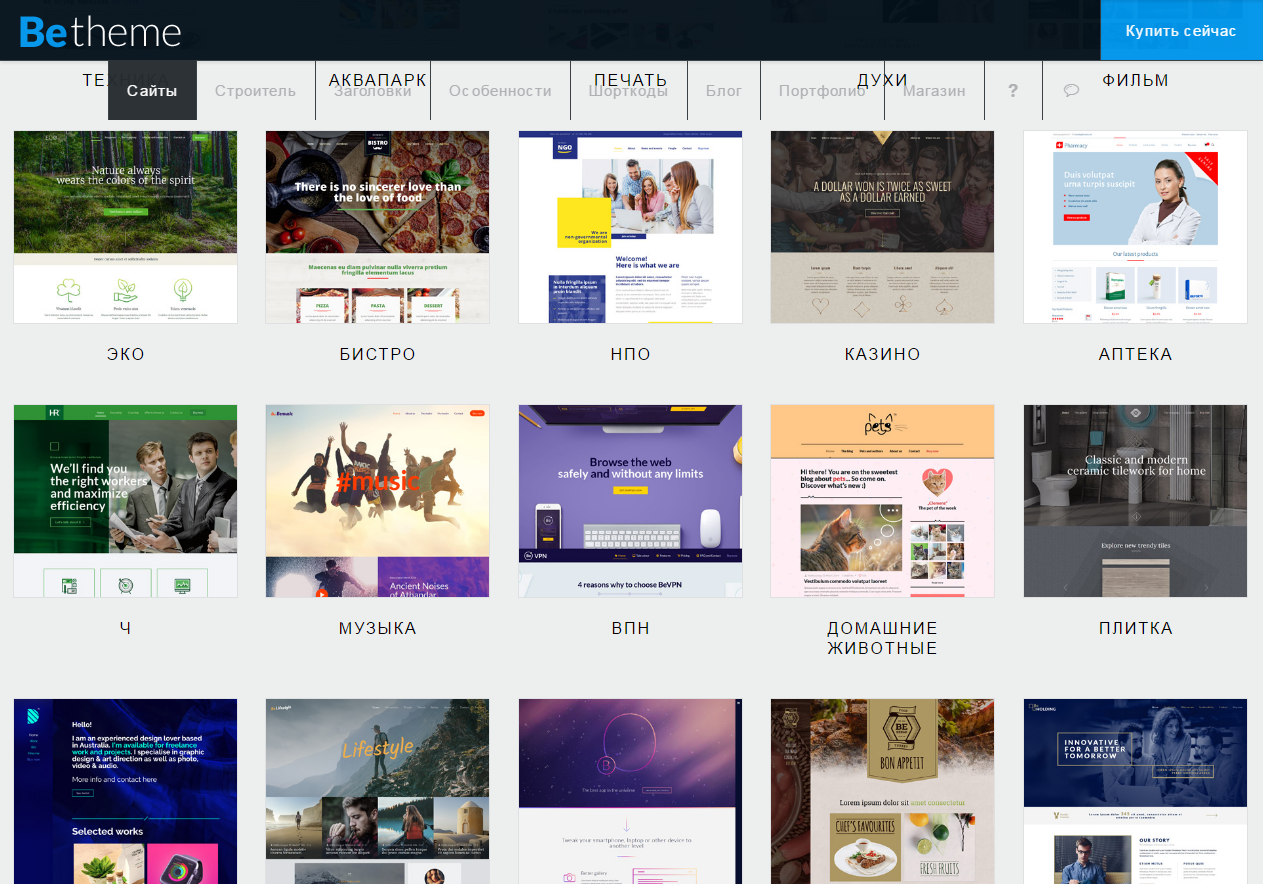Go to the Портфолио menu item

tap(822, 91)
